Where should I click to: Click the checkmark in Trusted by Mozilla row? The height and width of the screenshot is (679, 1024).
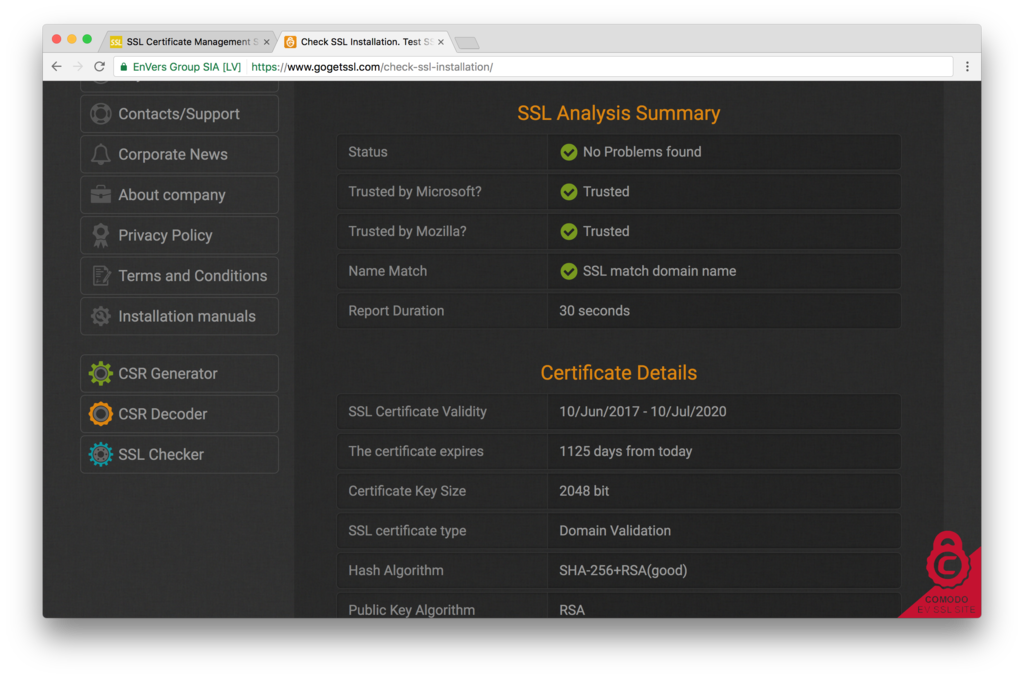coord(569,232)
